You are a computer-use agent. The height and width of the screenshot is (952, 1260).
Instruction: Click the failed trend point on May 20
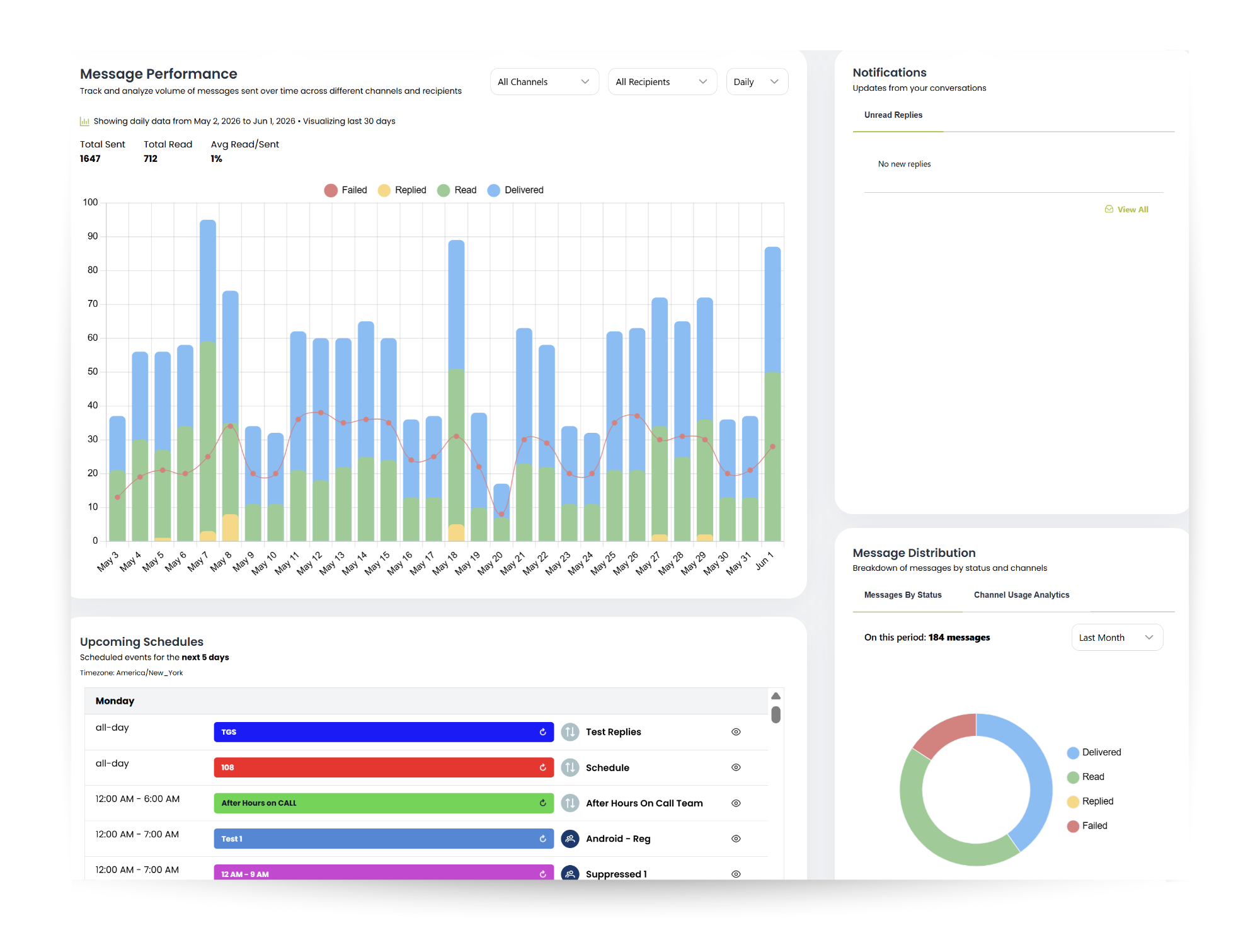click(x=501, y=514)
